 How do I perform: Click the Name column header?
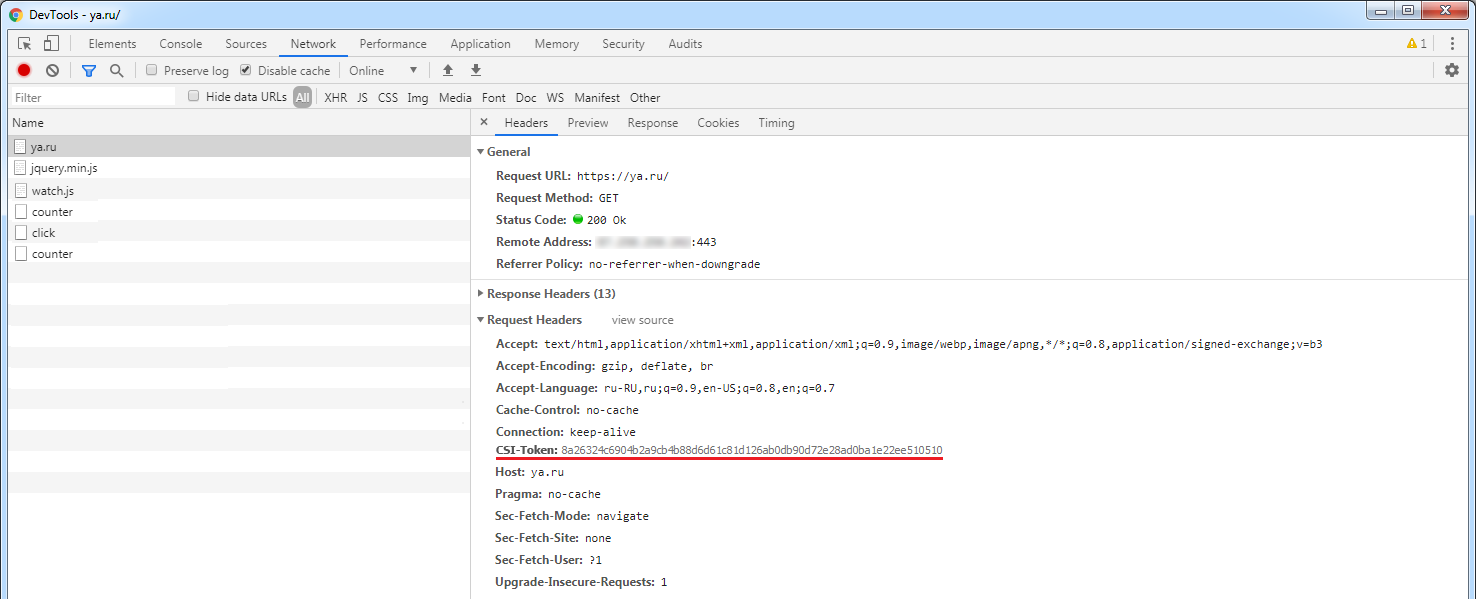(238, 123)
